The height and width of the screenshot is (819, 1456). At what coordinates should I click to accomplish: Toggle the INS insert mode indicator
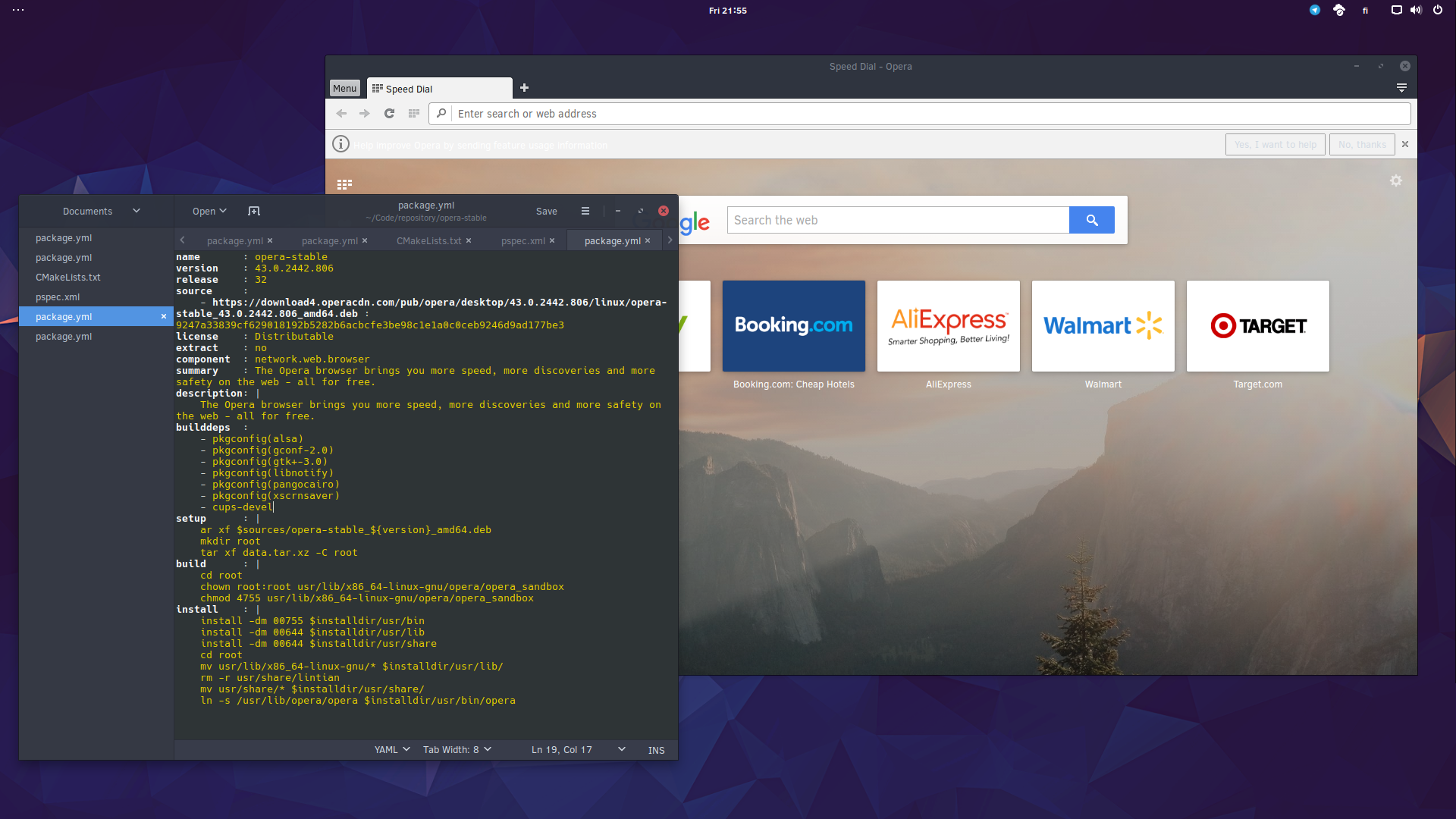tap(656, 750)
